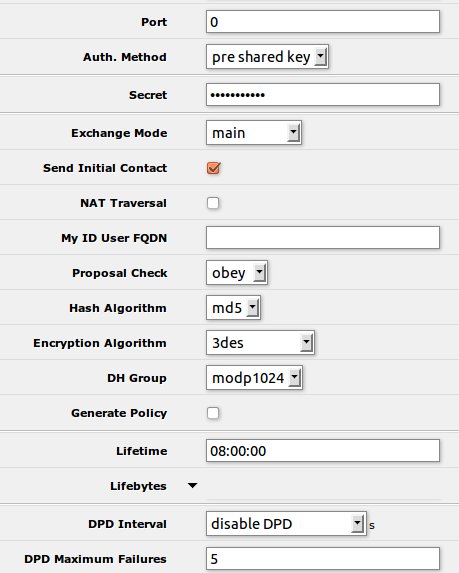The image size is (459, 573).
Task: Click the DPD Maximum Failures field
Action: tap(323, 559)
